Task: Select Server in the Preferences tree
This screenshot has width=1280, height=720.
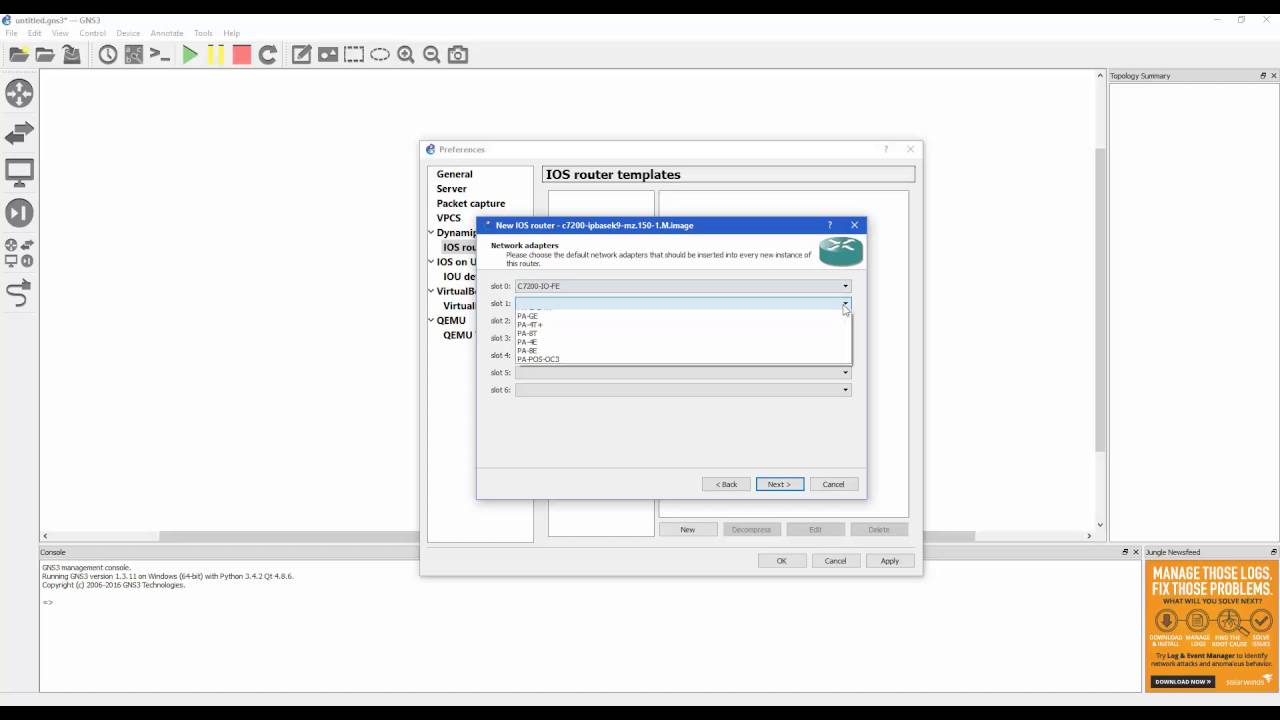Action: [451, 188]
